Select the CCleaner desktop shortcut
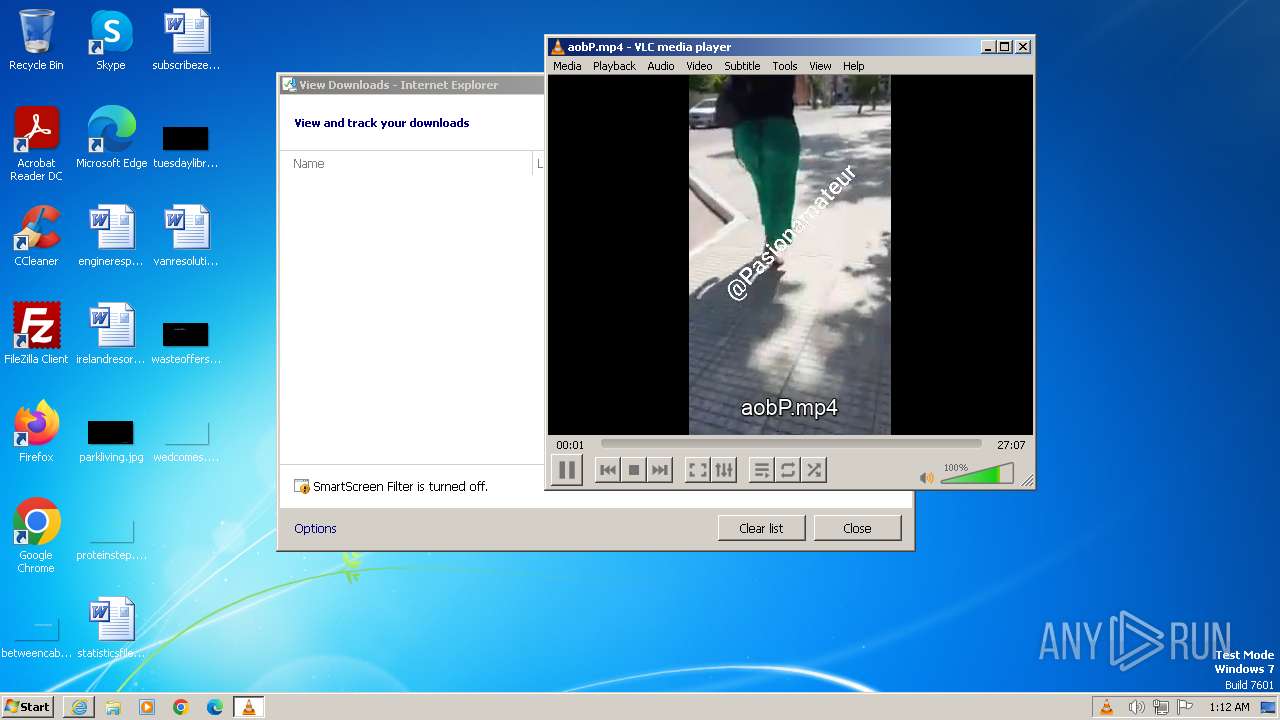 tap(36, 236)
